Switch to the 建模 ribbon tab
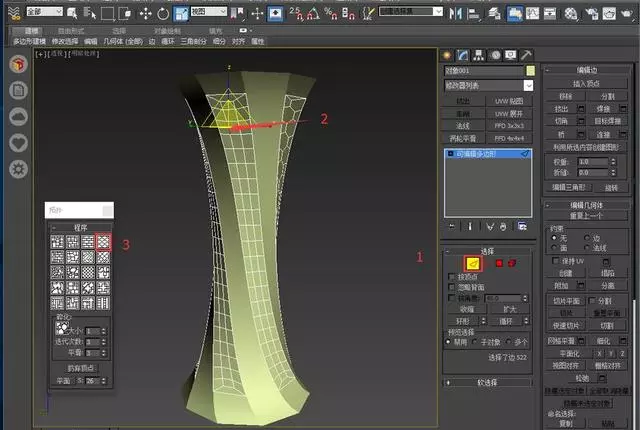Image resolution: width=640 pixels, height=430 pixels. tap(32, 31)
